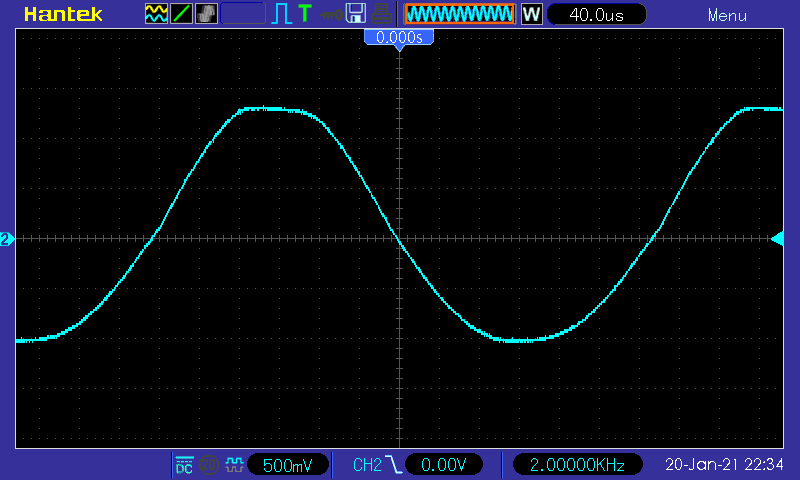Click the cyan trigger level arrow marker
The image size is (800, 480).
coord(778,239)
